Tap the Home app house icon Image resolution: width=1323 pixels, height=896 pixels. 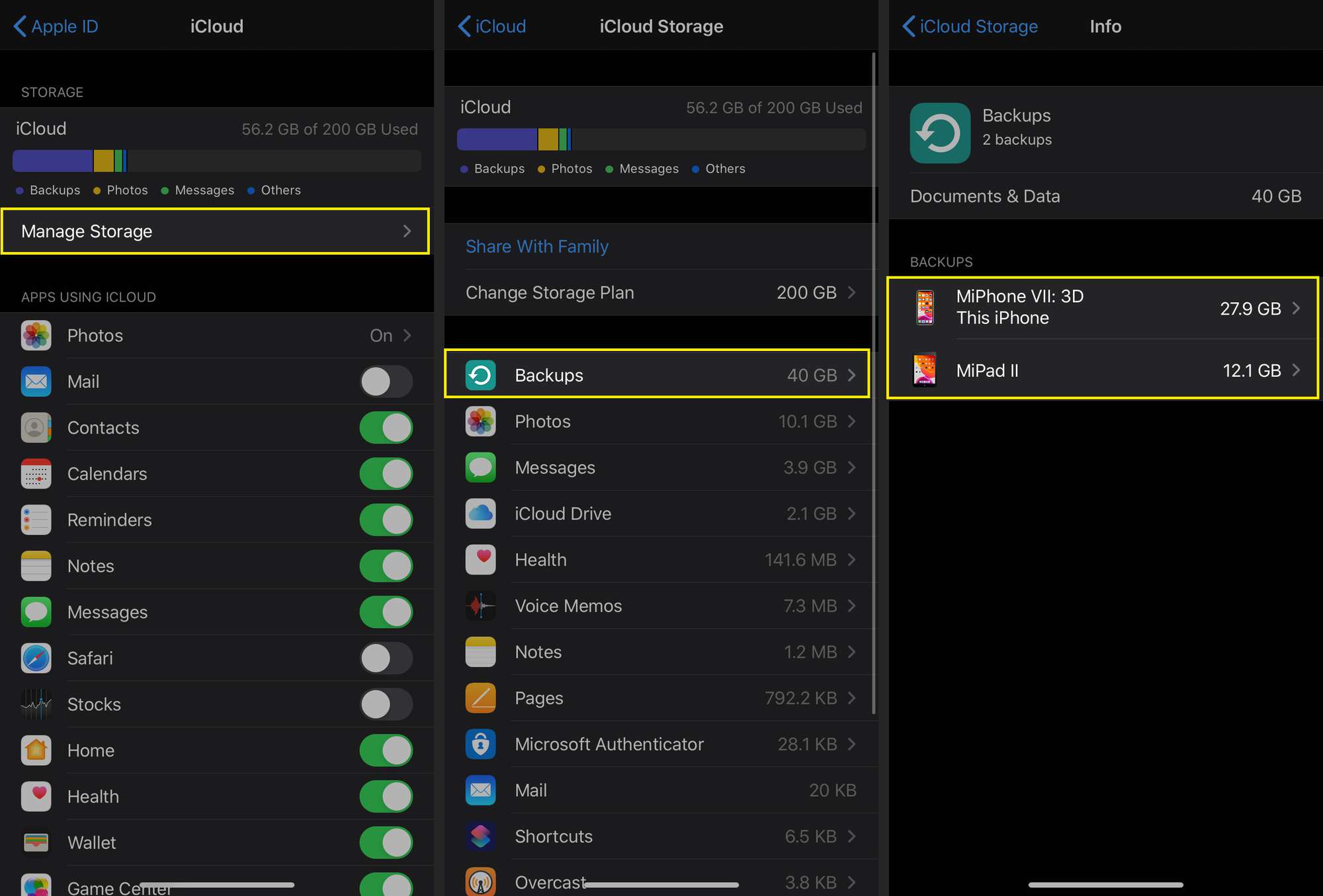pyautogui.click(x=36, y=751)
